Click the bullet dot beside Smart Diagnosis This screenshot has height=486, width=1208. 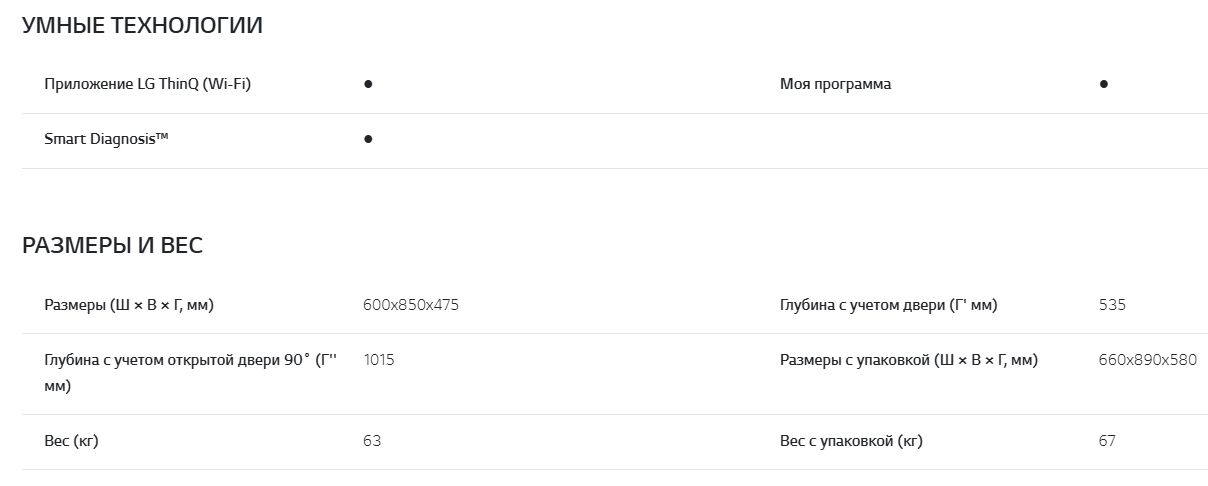pyautogui.click(x=368, y=140)
